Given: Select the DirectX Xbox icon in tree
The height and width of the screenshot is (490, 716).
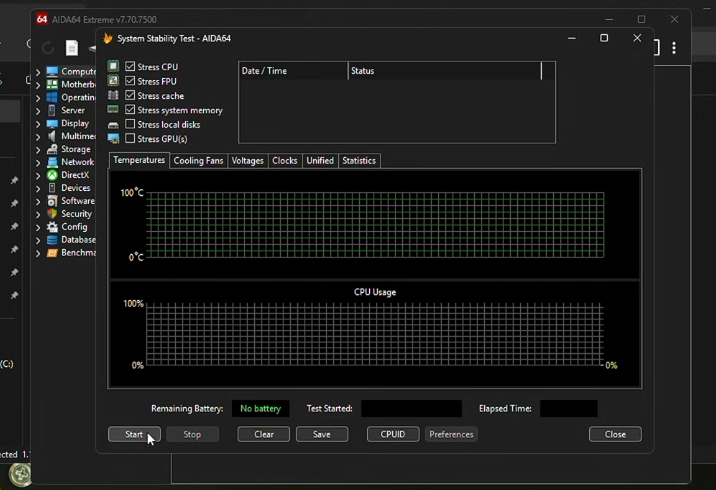Looking at the screenshot, I should click(53, 175).
